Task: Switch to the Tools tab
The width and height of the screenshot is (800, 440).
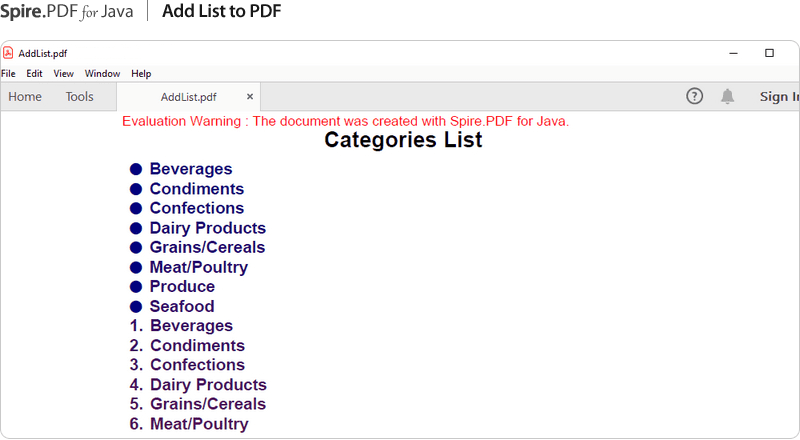Action: [80, 96]
